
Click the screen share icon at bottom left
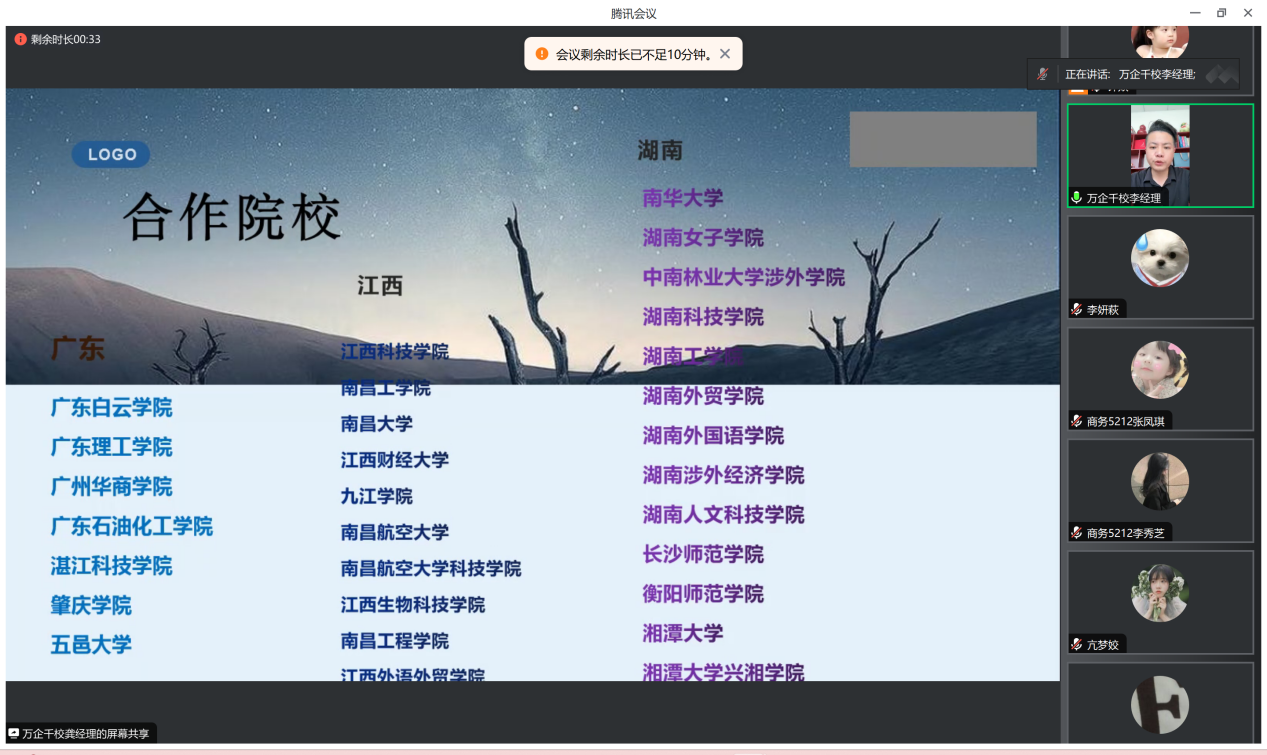click(14, 733)
